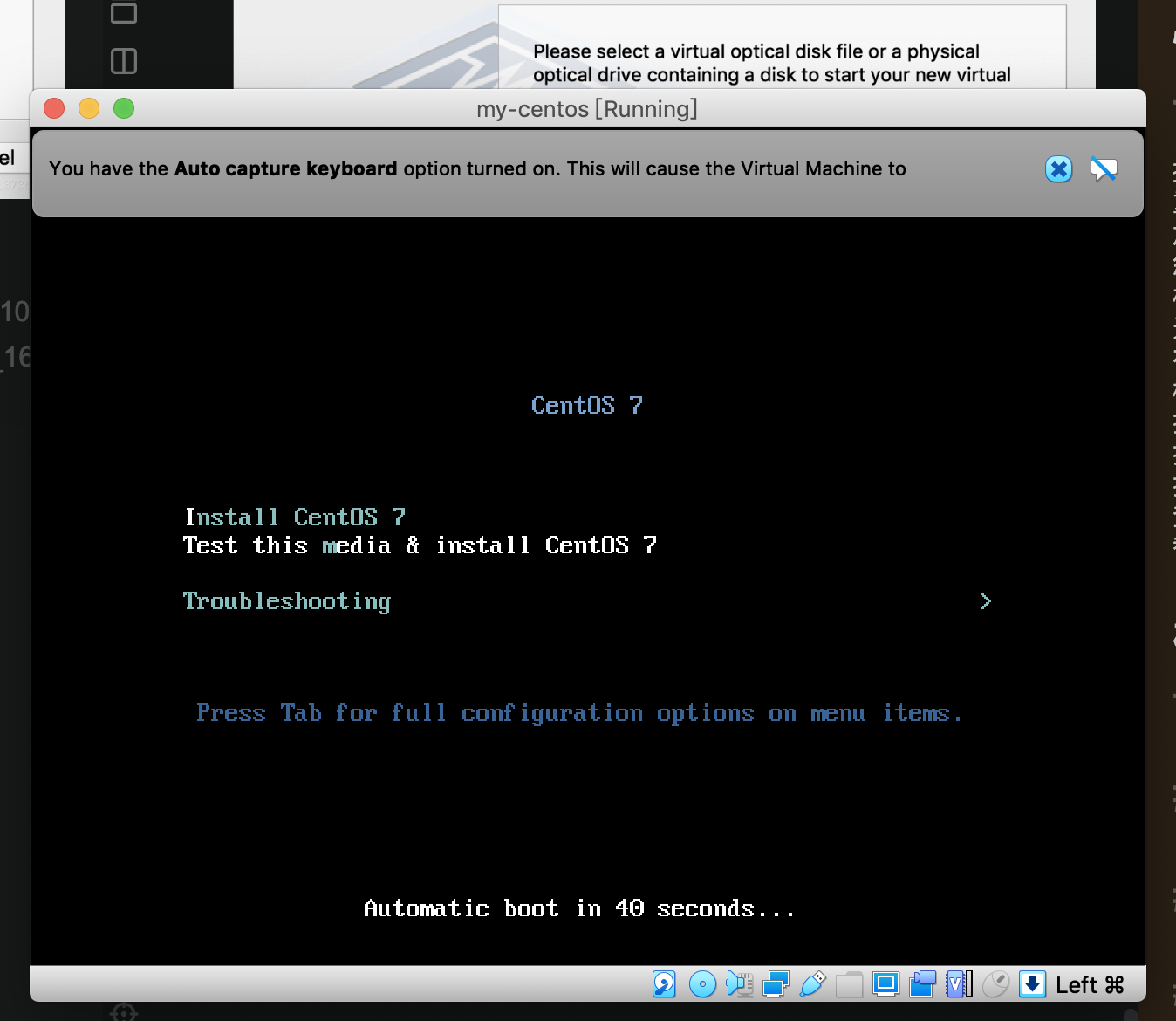Open the display settings status icon
Screen dimensions: 1176x1021
[885, 984]
